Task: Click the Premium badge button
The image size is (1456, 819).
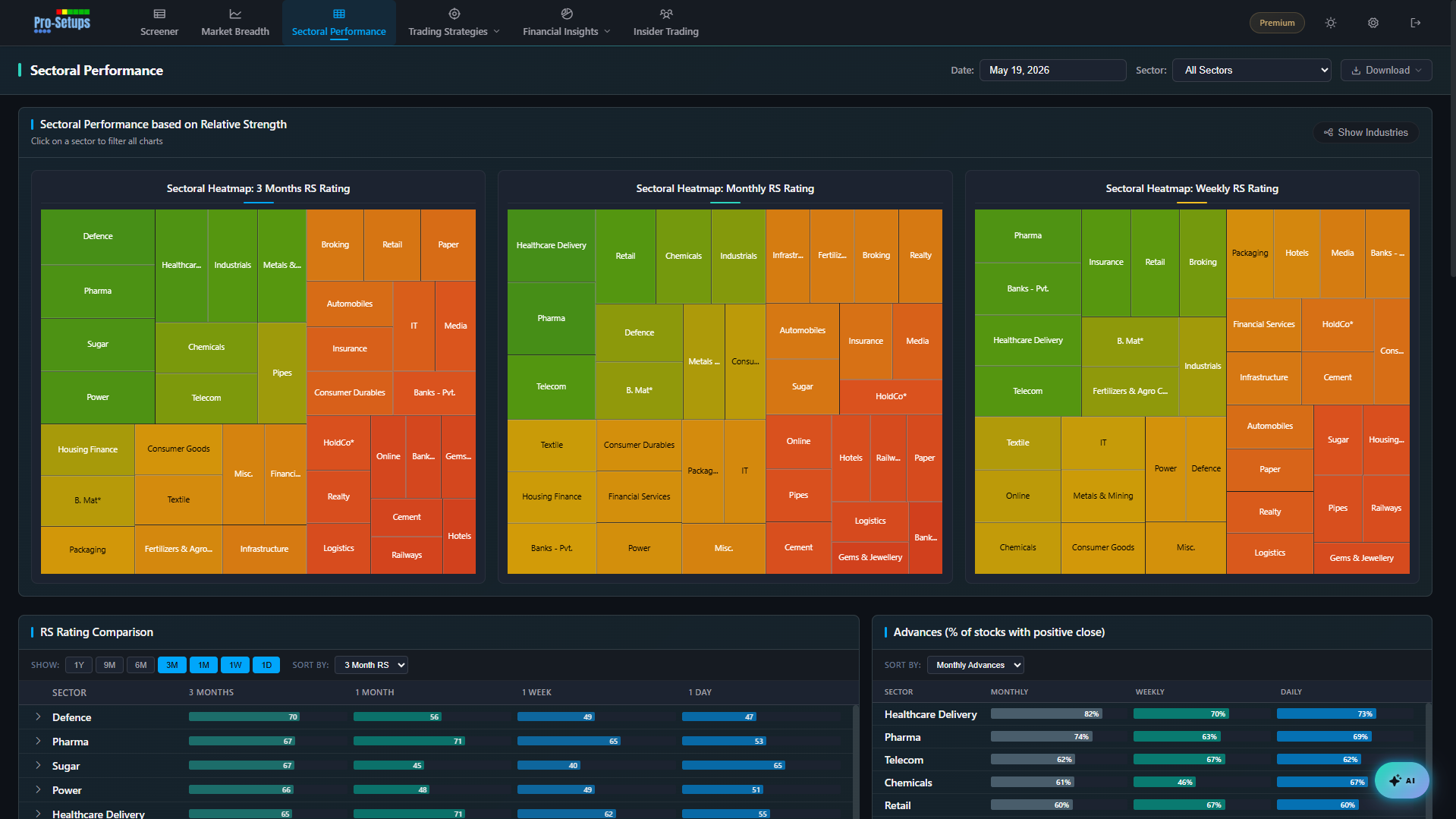Action: coord(1277,23)
